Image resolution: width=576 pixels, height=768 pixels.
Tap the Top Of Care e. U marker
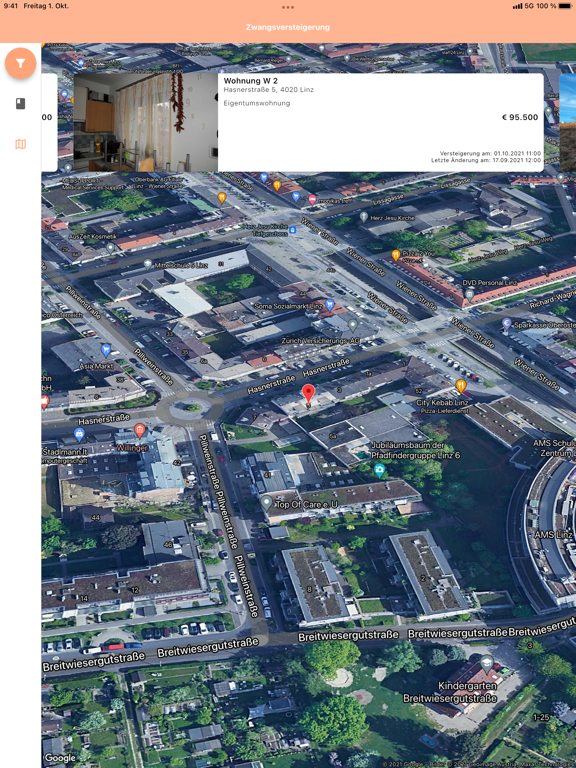(x=266, y=502)
